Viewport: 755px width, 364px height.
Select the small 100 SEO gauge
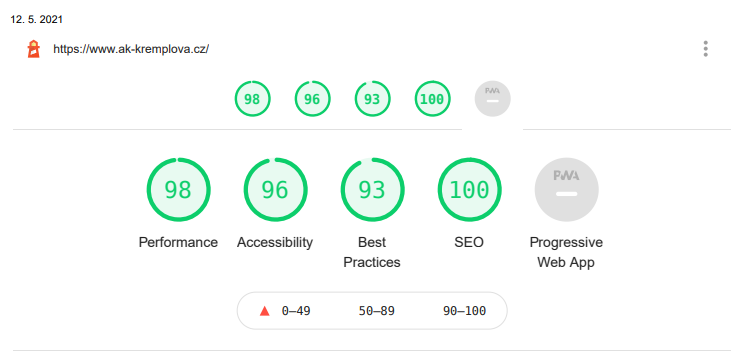tap(432, 99)
